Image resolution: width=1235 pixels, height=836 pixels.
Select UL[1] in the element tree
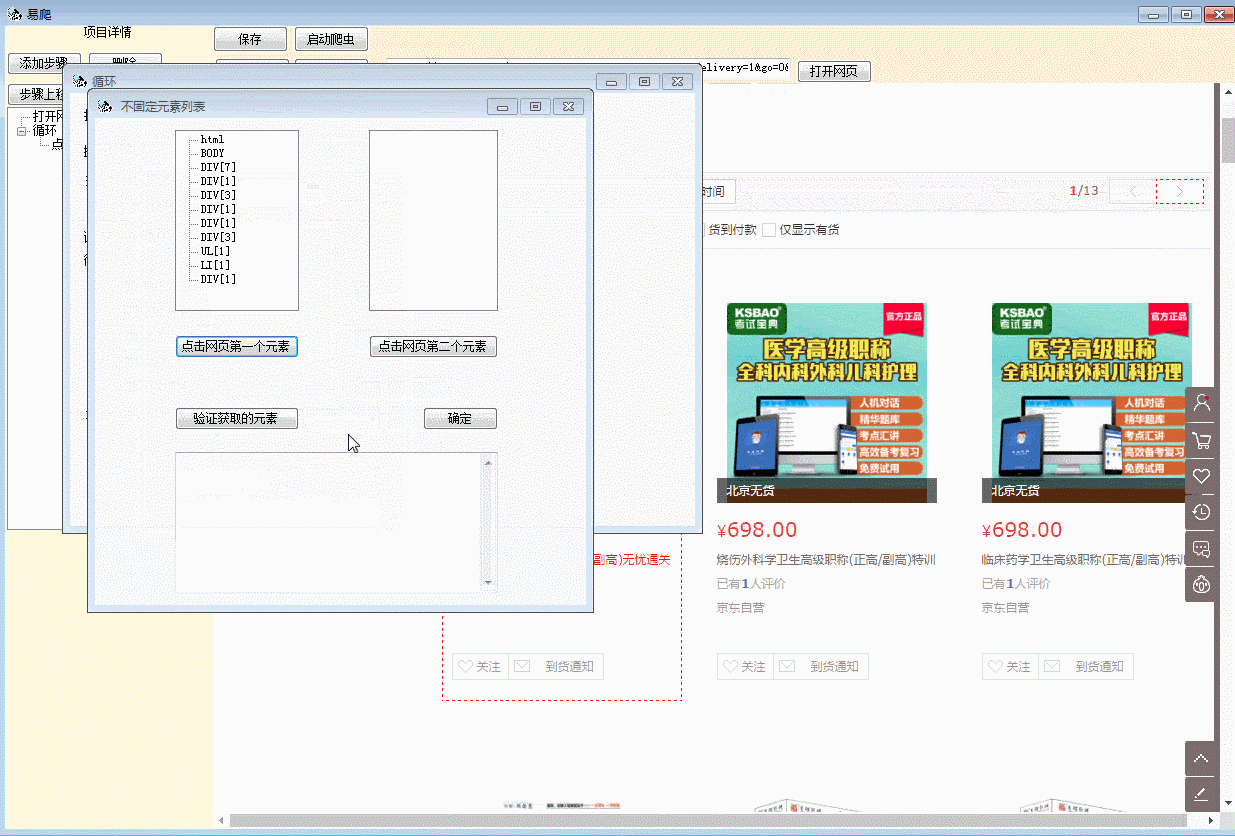tap(215, 251)
